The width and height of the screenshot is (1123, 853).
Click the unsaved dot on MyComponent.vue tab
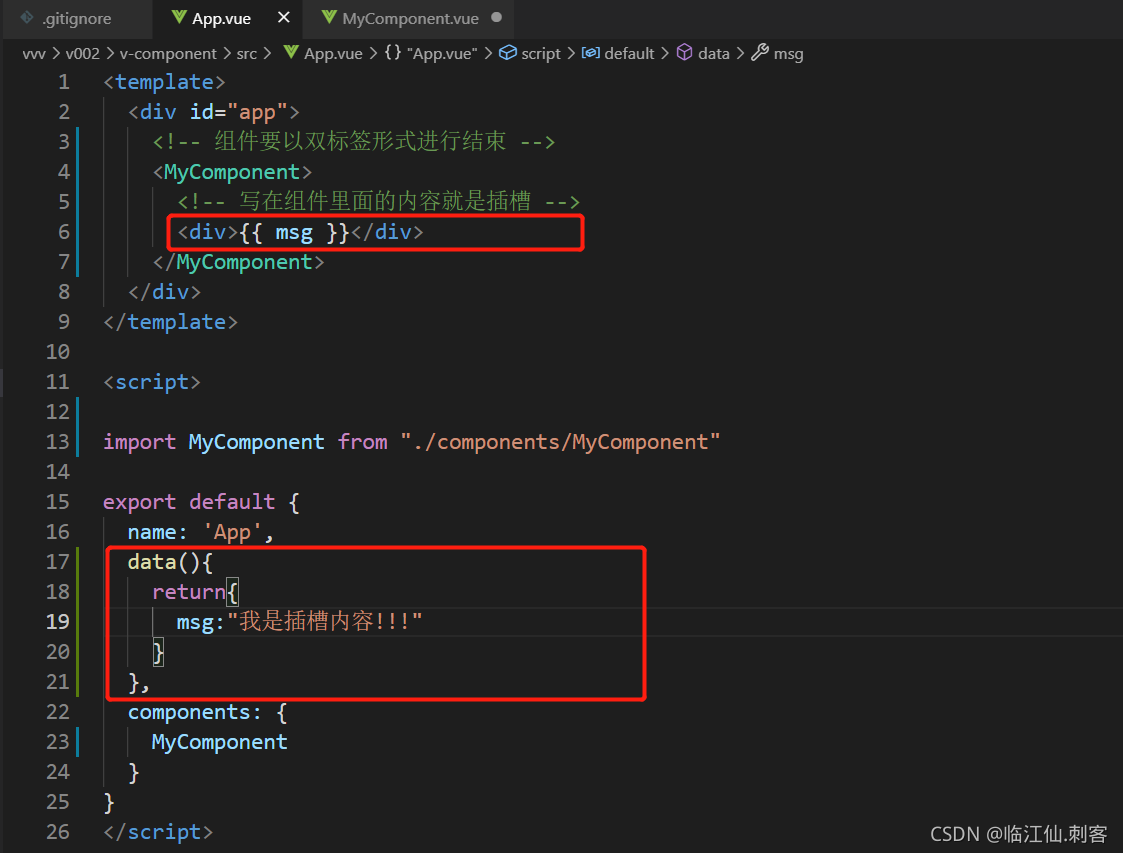pos(496,17)
